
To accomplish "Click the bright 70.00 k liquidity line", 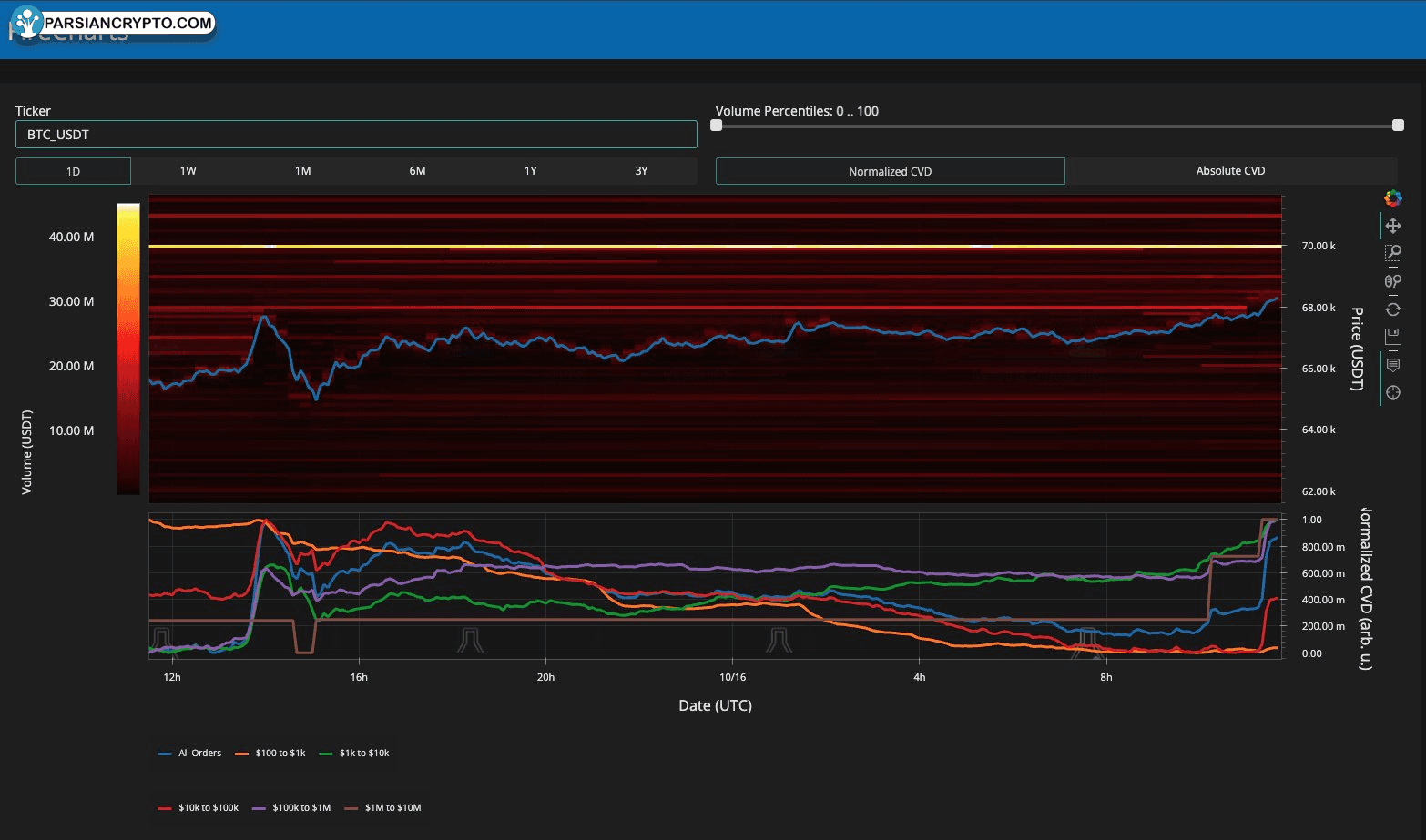I will 715,246.
